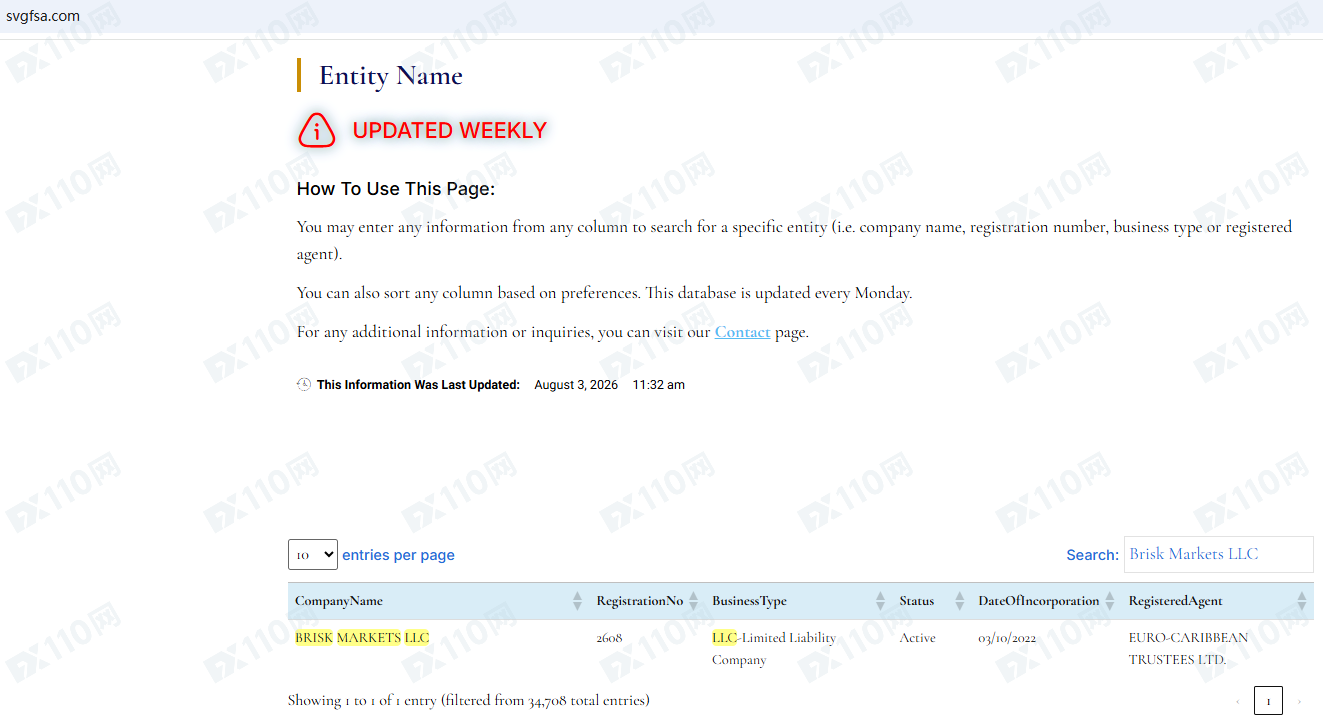This screenshot has width=1323, height=727.
Task: Sort table by RegisteredAgent column arrows
Action: 1301,601
